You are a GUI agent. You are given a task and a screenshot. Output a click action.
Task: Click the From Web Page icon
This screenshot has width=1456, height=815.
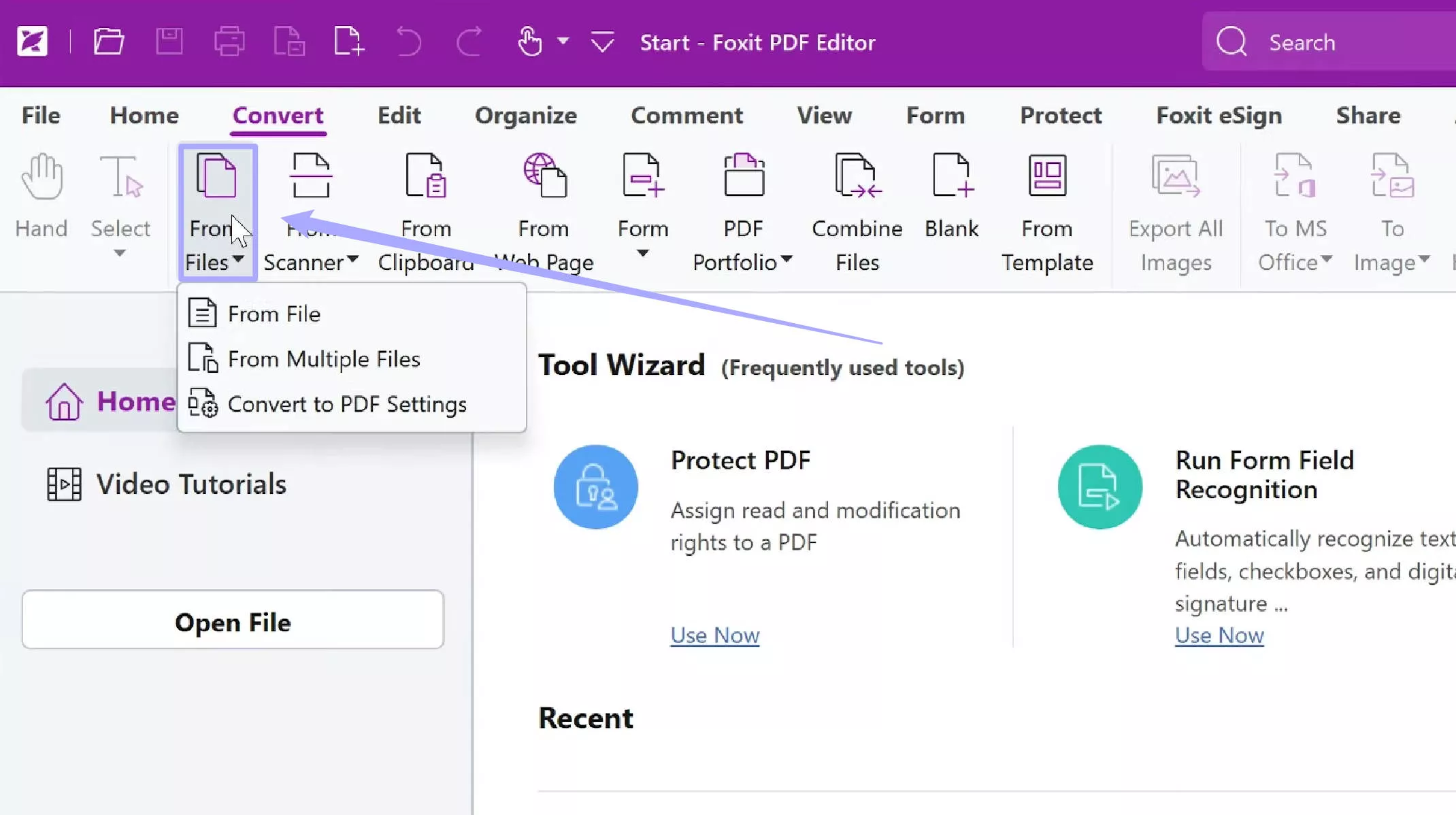544,176
